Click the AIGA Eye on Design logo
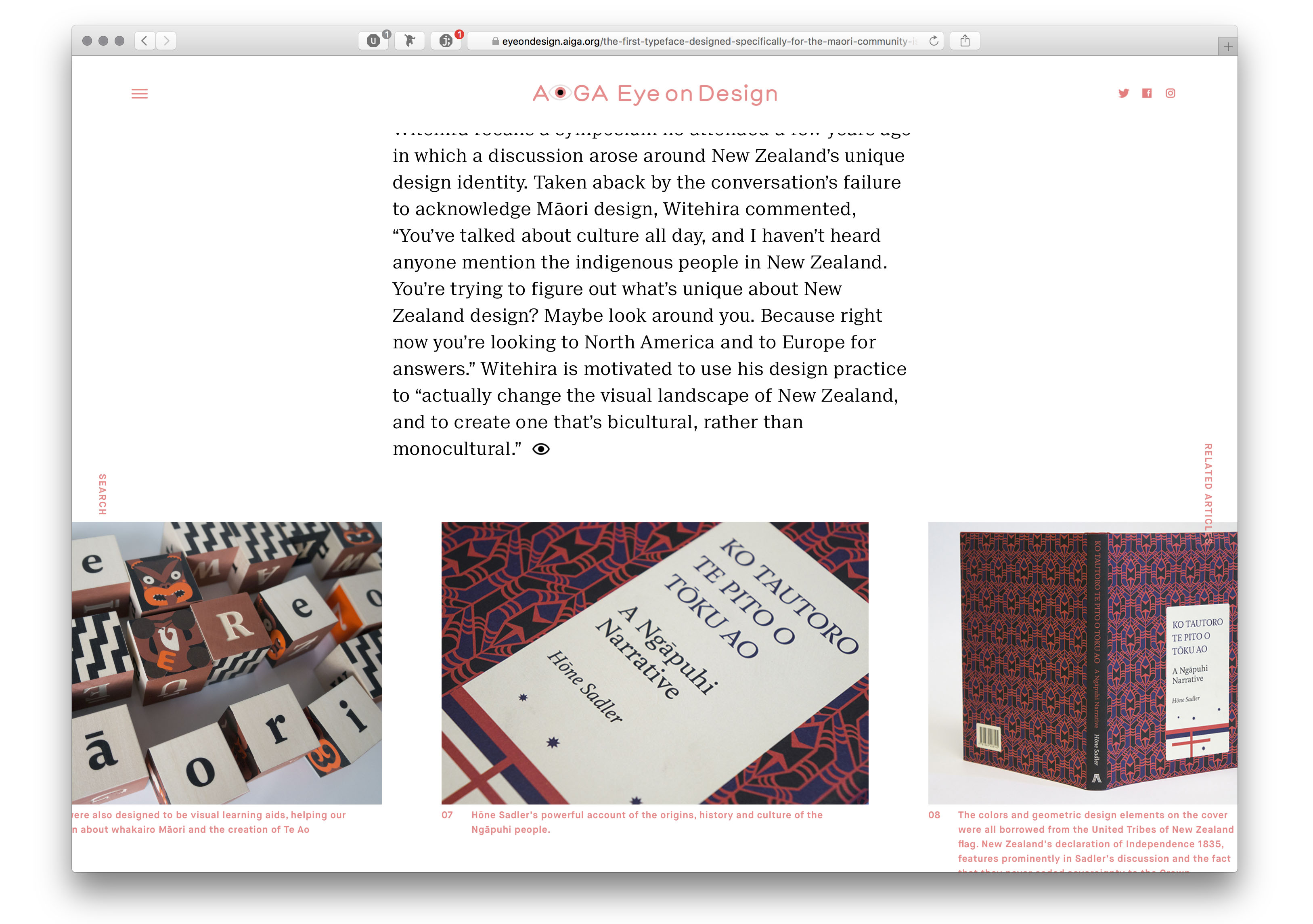 (655, 94)
